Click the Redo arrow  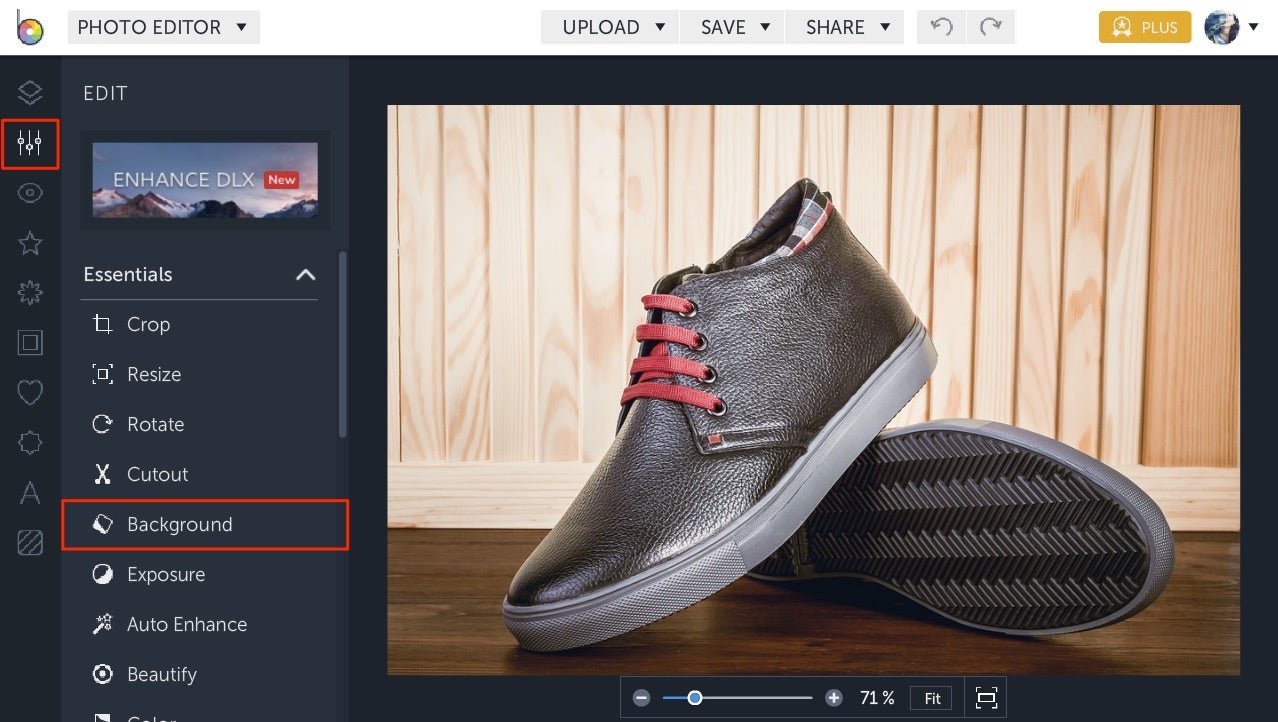(991, 27)
